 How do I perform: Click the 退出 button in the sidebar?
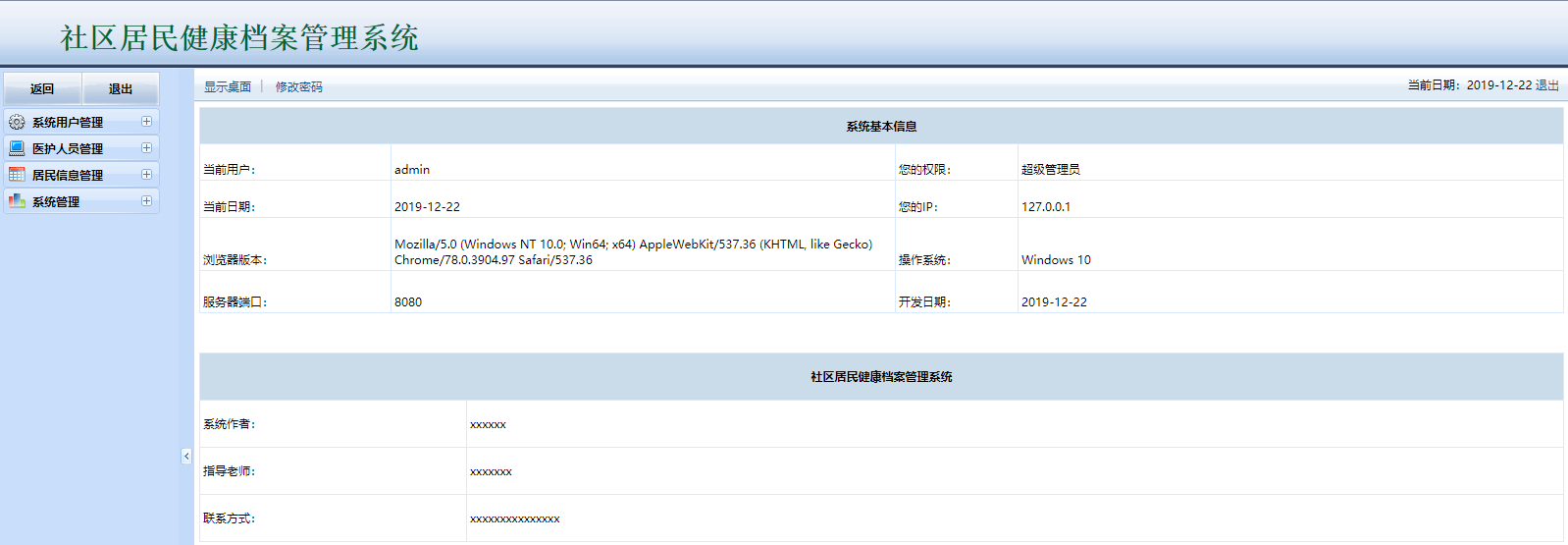coord(120,88)
